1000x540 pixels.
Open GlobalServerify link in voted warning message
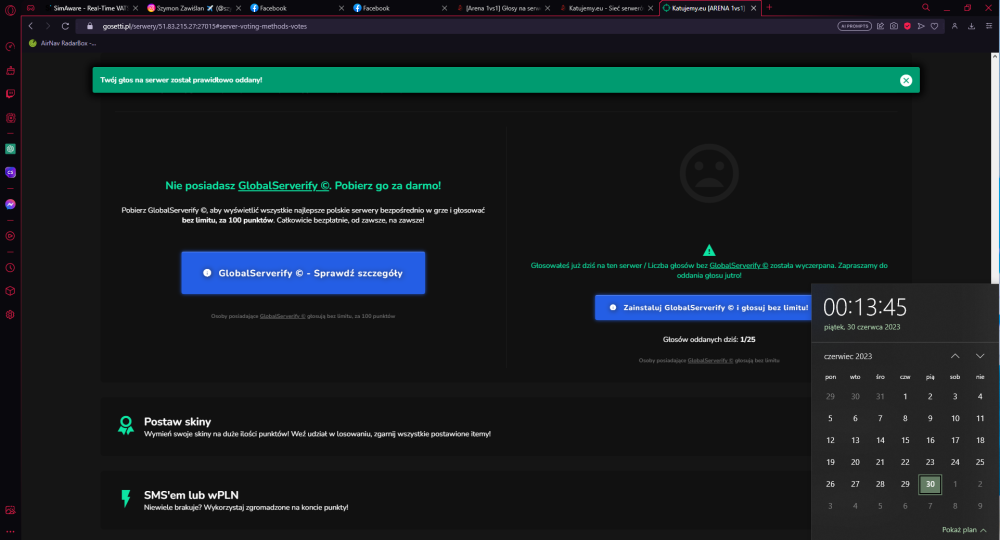pos(739,265)
